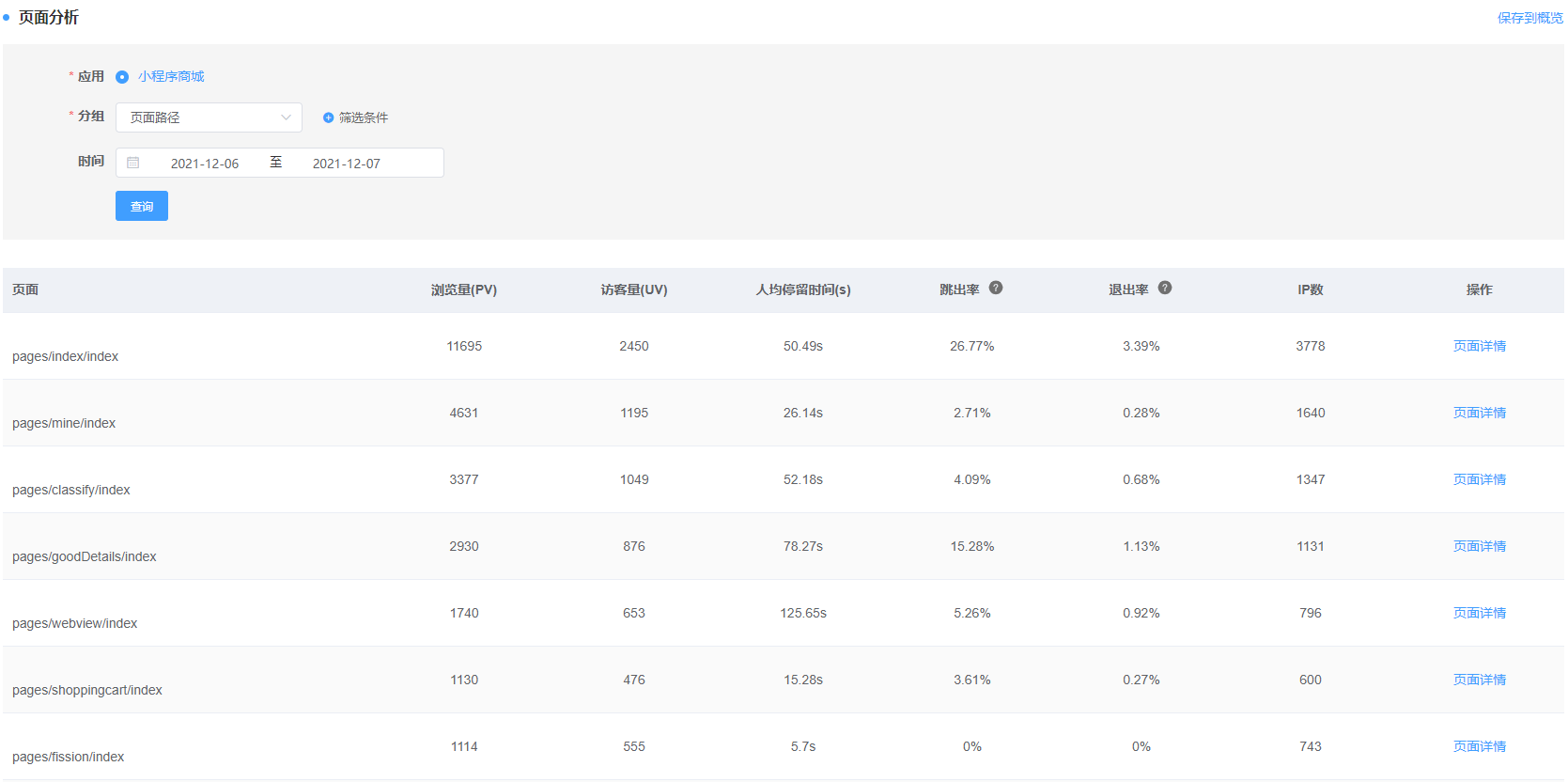1568x782 pixels.
Task: Click the plus icon for filter conditions
Action: (328, 117)
